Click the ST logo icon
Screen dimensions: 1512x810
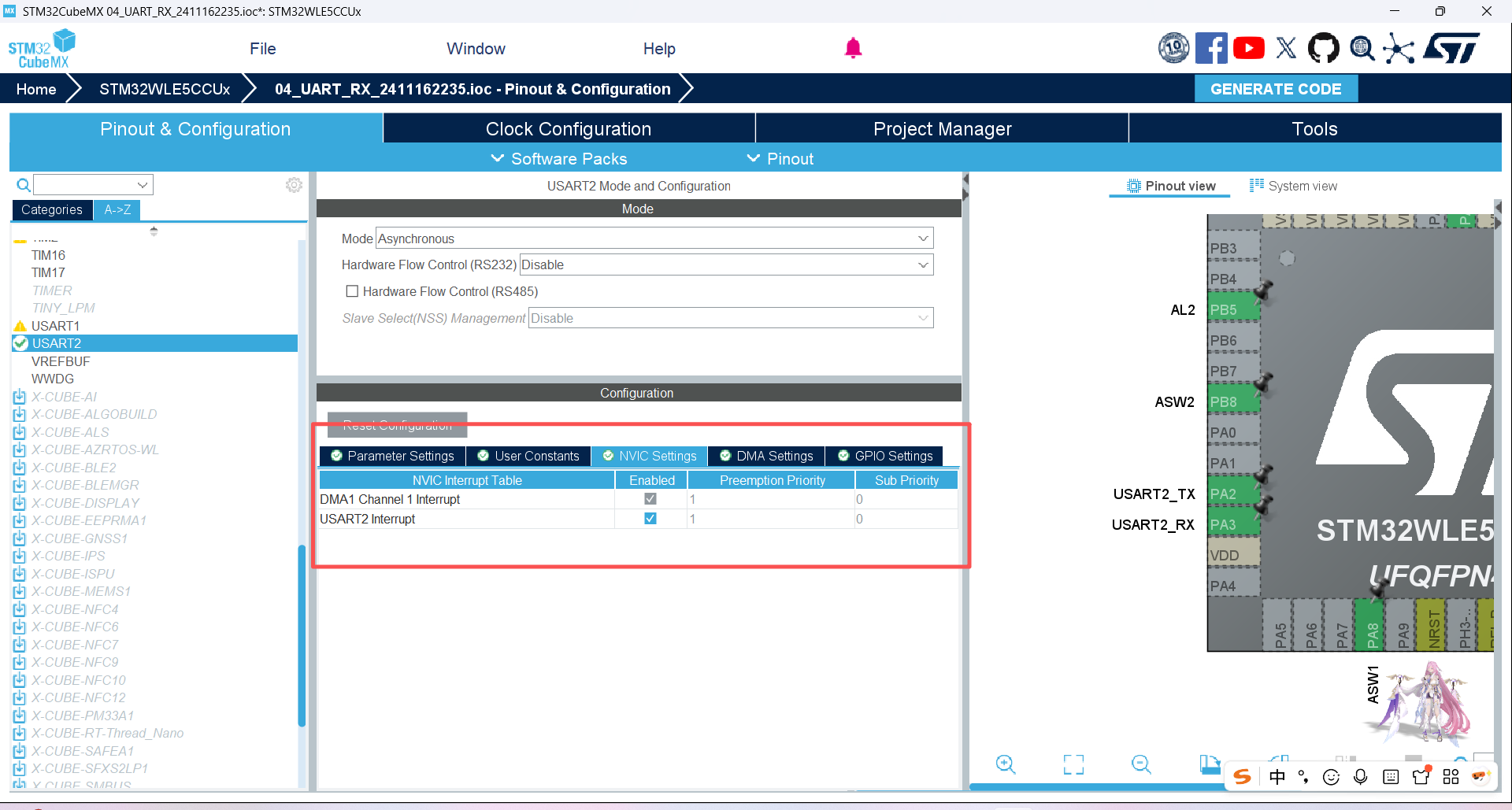tap(1452, 48)
